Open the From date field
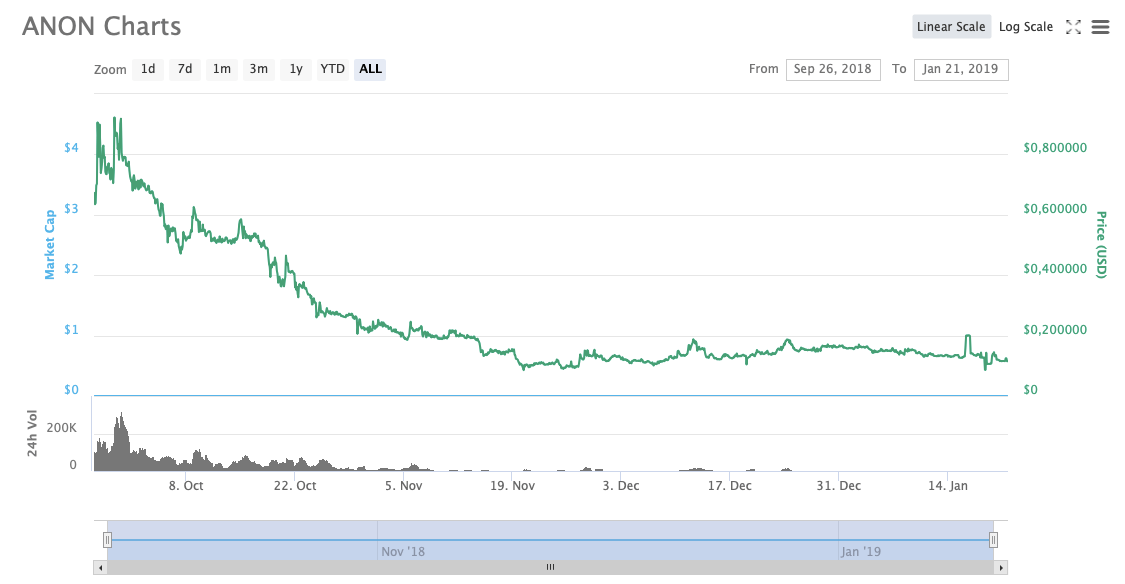1125x584 pixels. coord(833,69)
